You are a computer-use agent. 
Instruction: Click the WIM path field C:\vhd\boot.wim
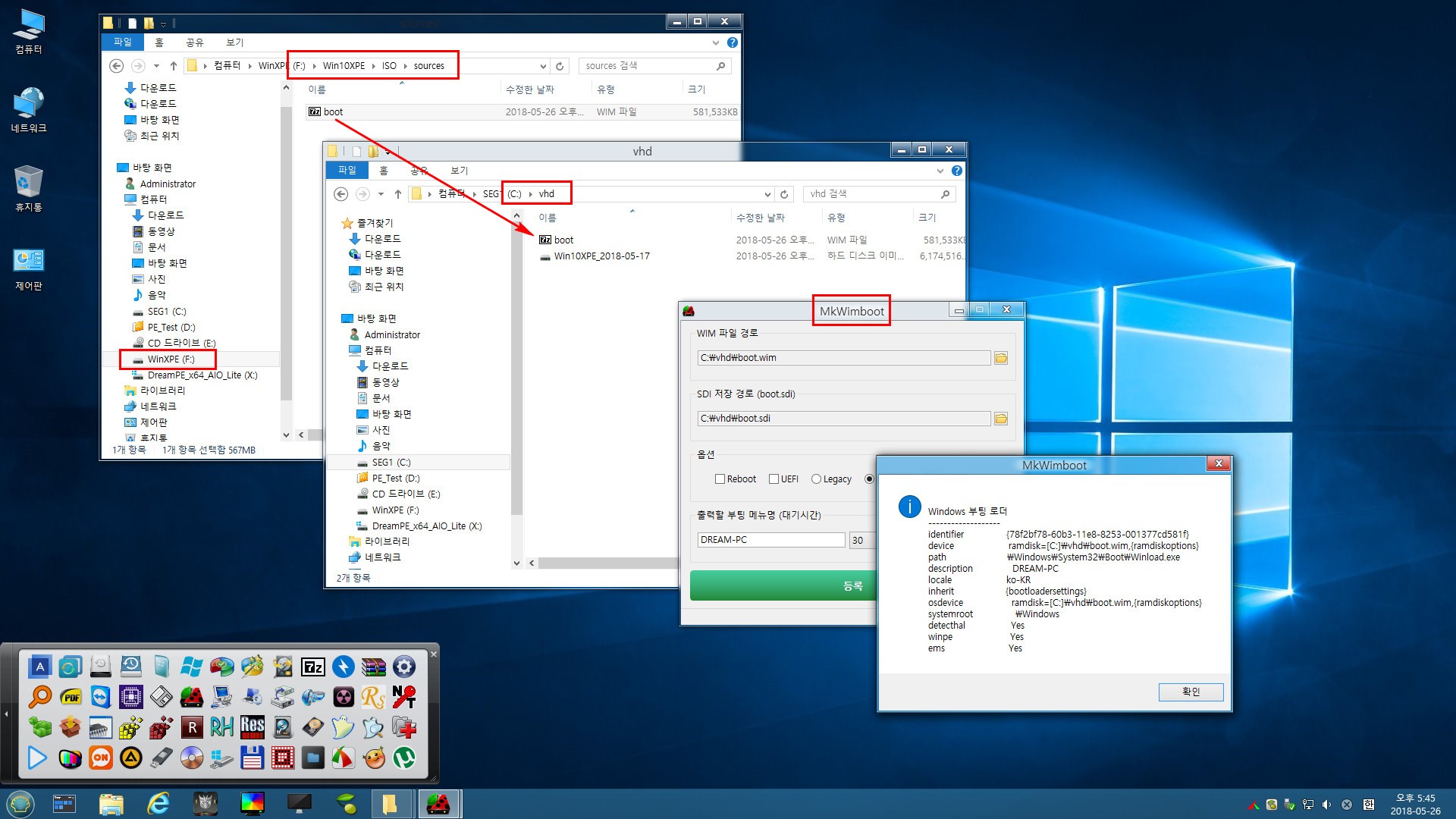(844, 358)
